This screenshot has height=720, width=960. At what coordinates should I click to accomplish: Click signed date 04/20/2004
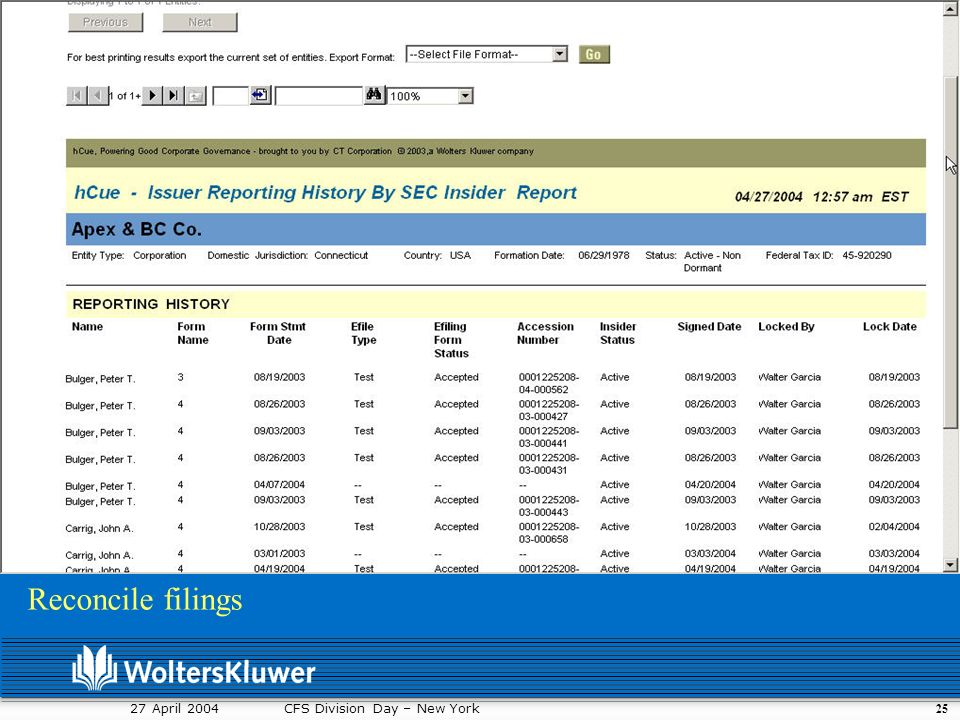click(x=710, y=484)
